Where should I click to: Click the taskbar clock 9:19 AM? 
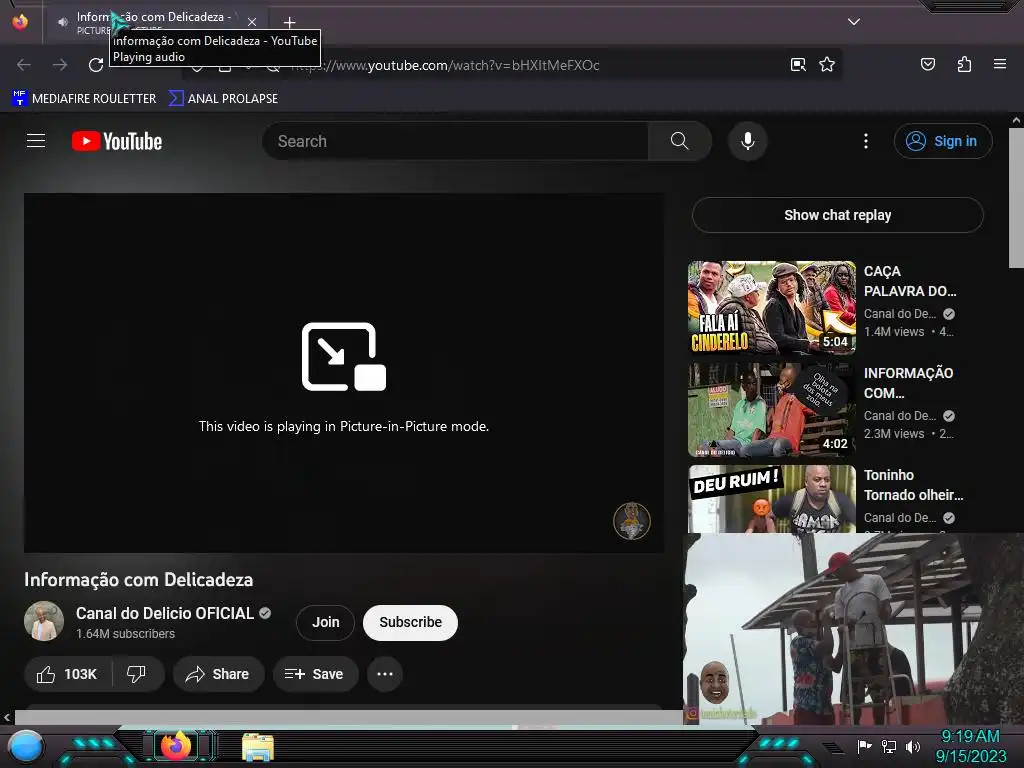[x=970, y=737]
